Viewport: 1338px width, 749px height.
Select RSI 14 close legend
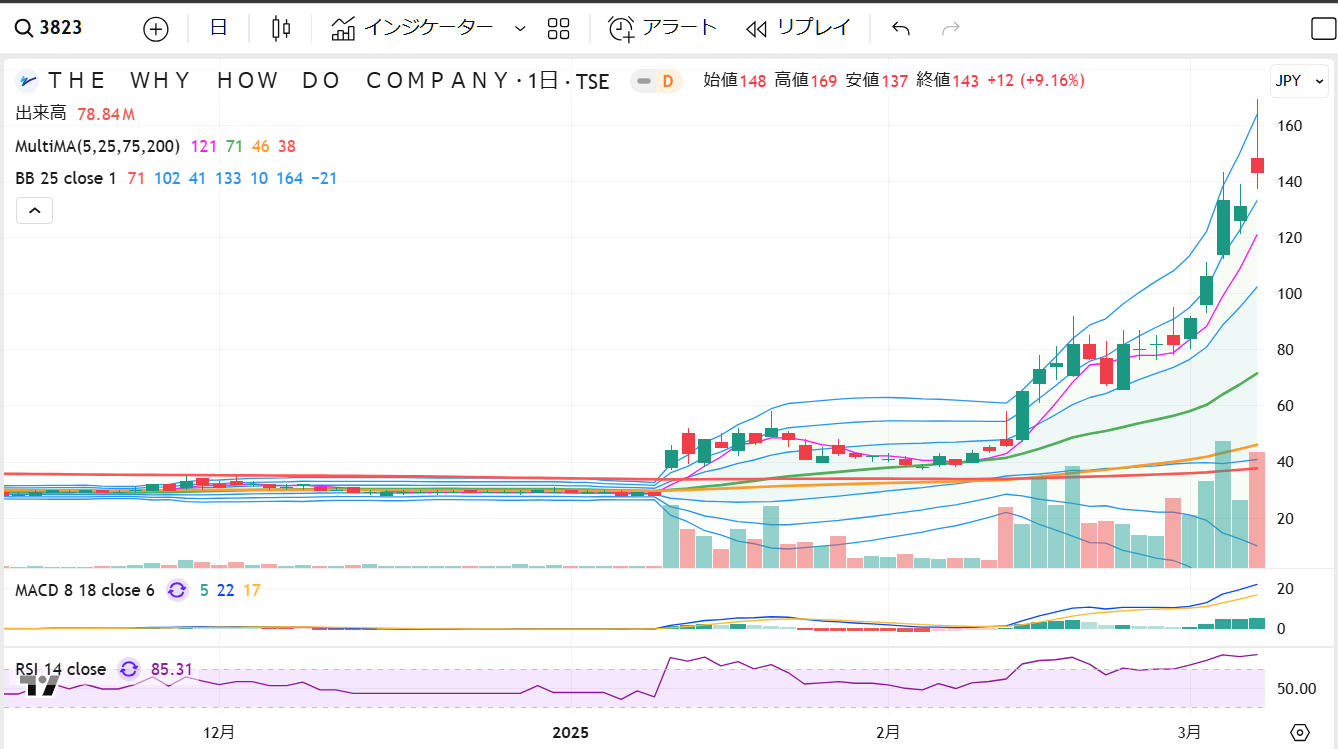60,669
